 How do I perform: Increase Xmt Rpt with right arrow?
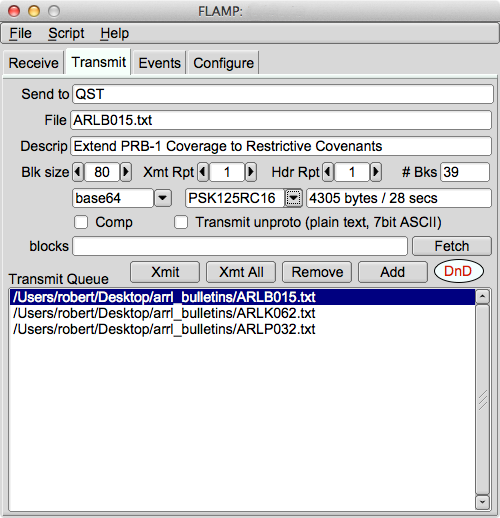251,172
